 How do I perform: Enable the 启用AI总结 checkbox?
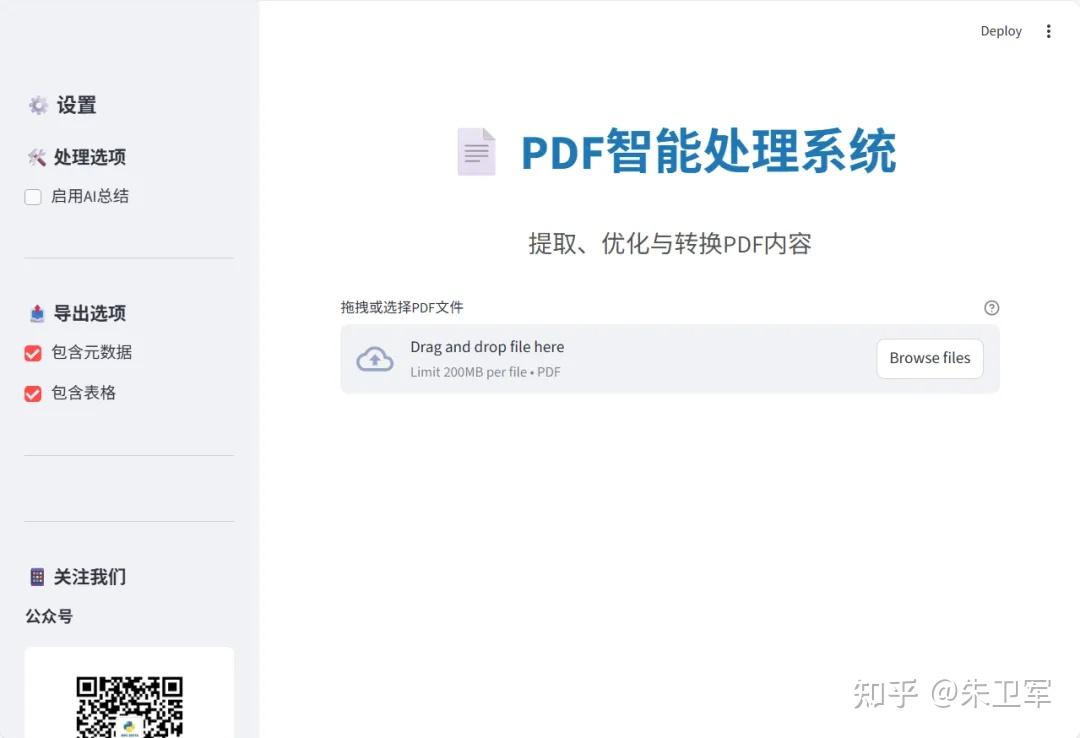click(x=32, y=196)
